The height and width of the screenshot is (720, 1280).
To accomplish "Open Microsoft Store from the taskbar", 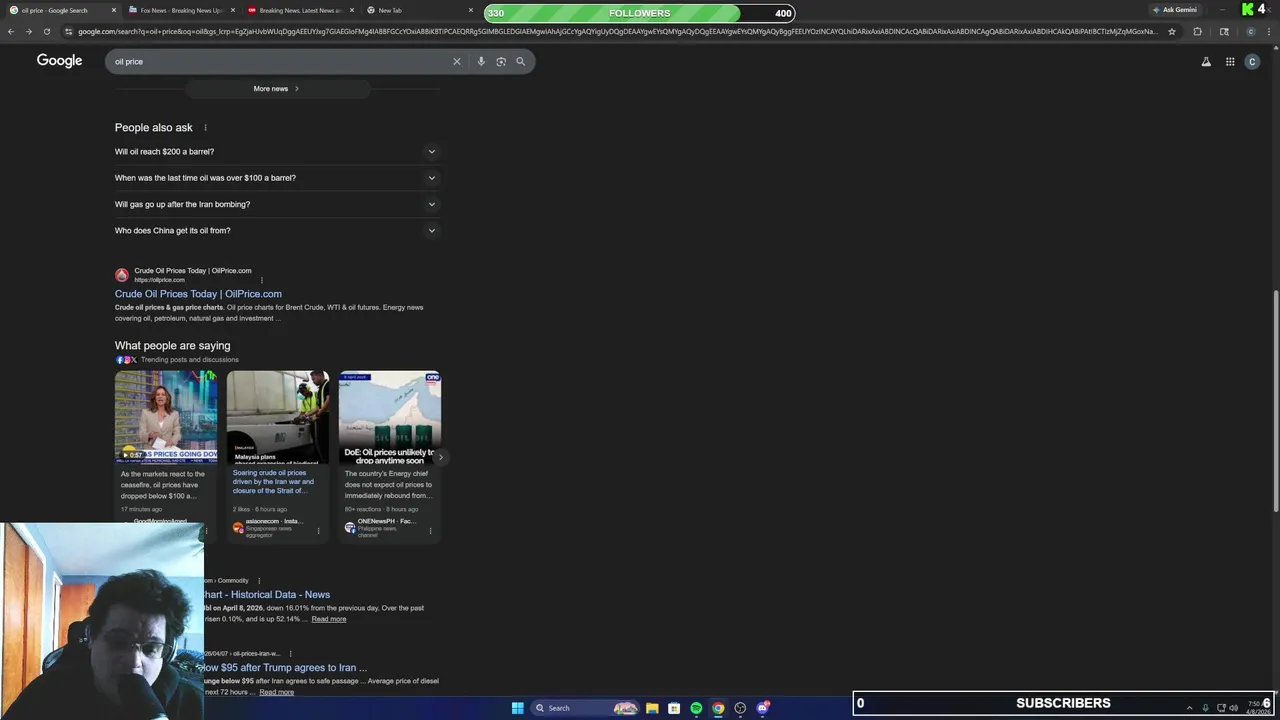I will point(674,708).
